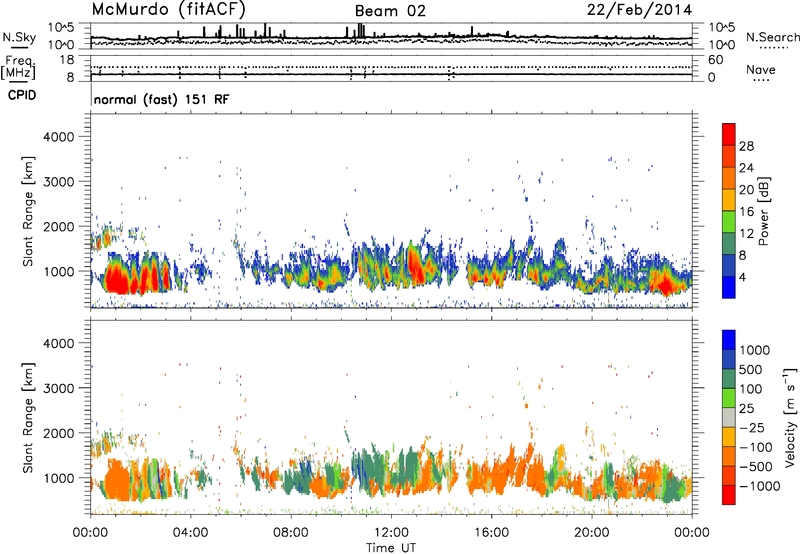Click the '-25' value on Velocity colorbar
The height and width of the screenshot is (554, 800).
click(752, 427)
